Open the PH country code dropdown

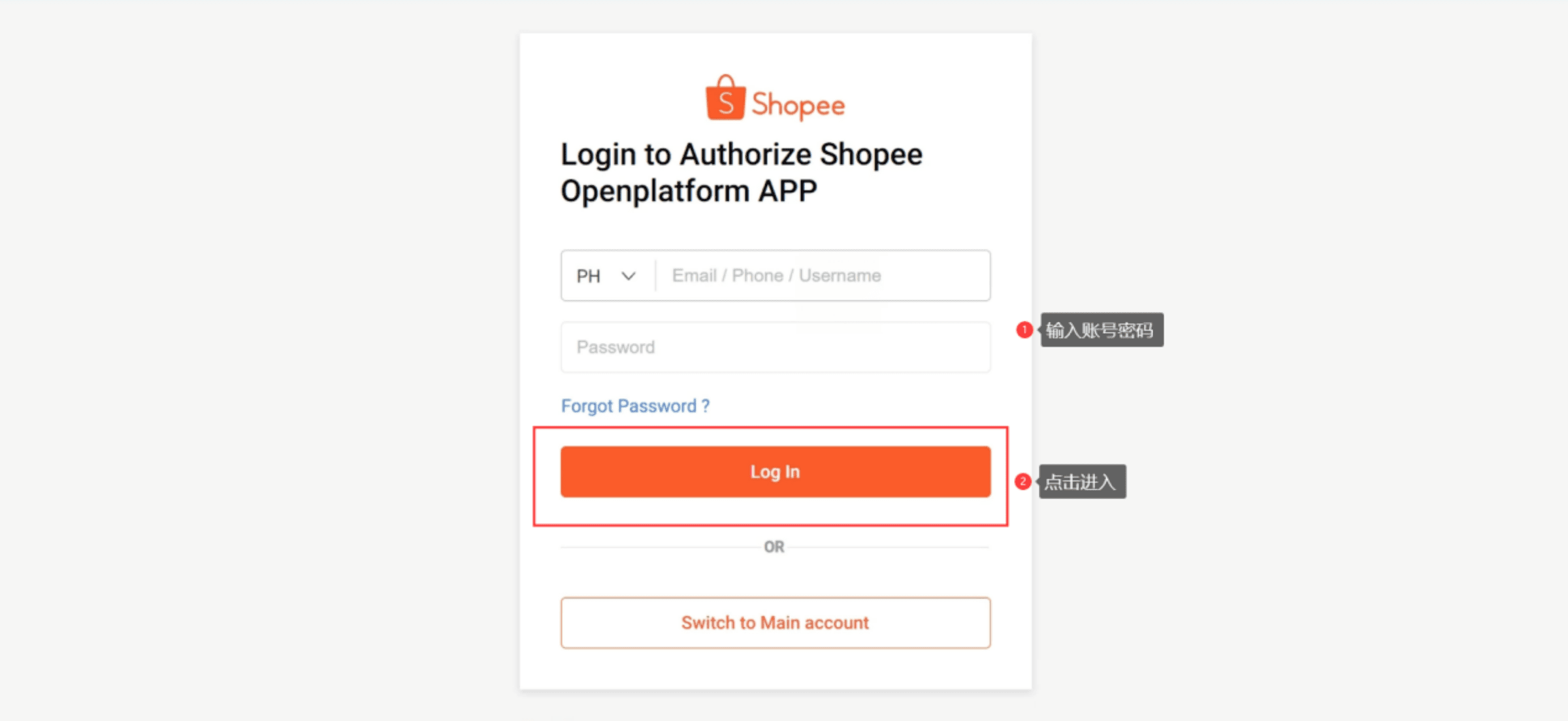point(606,276)
